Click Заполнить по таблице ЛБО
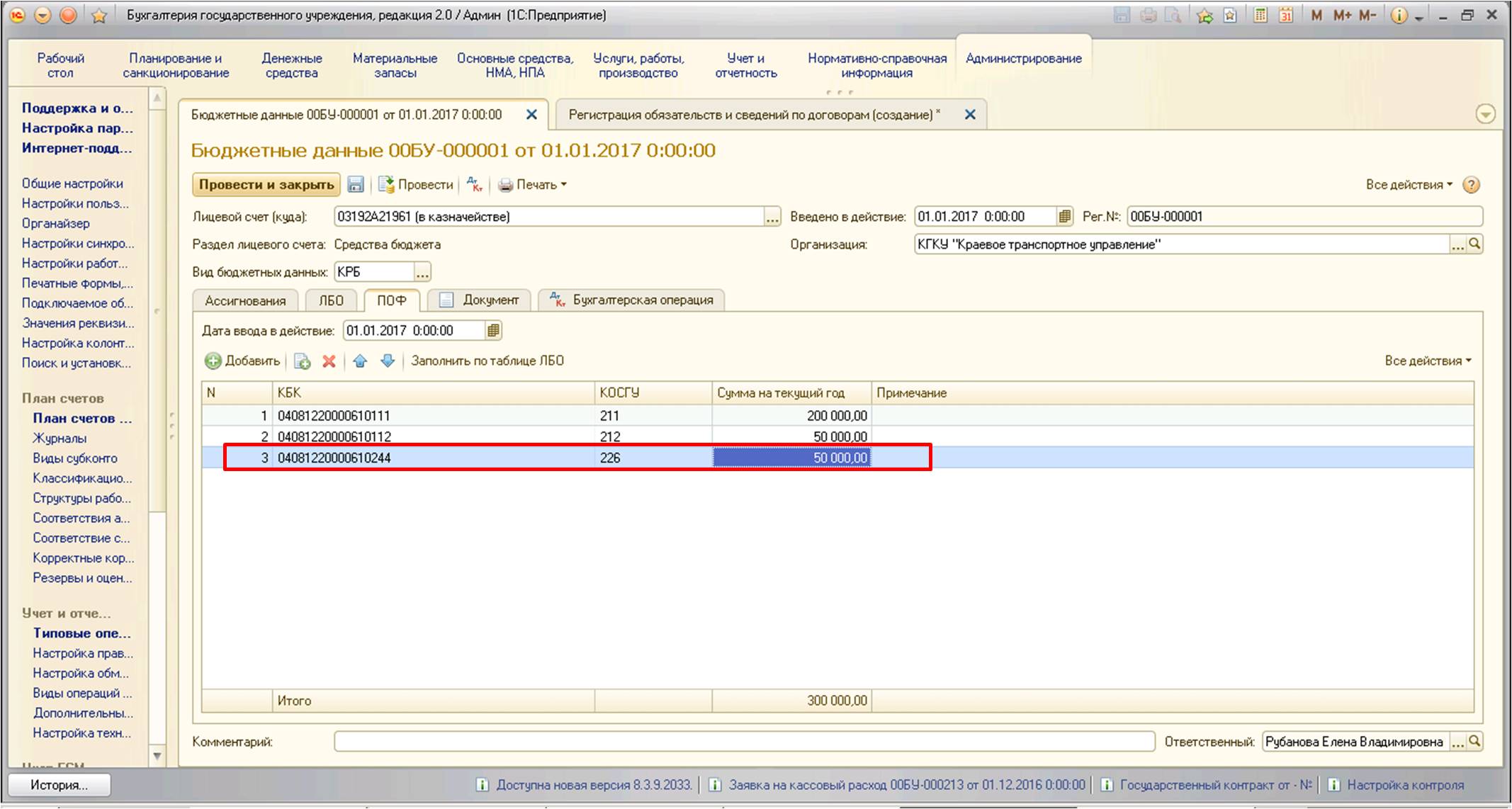 click(487, 361)
